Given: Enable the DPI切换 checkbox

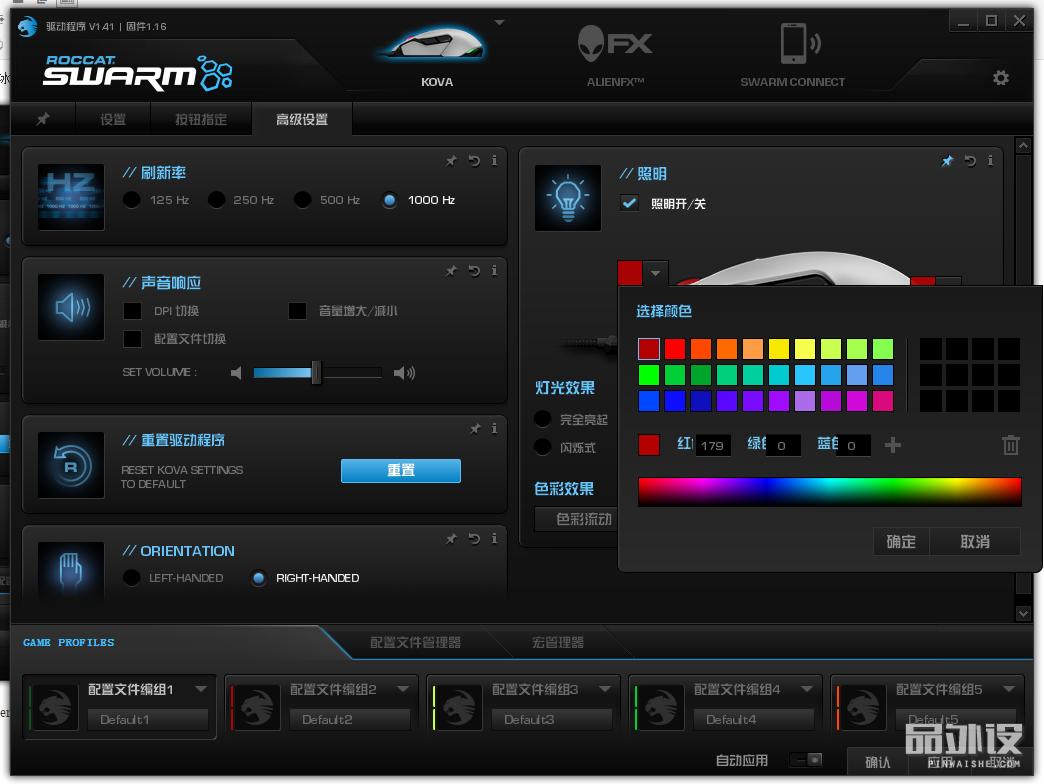Looking at the screenshot, I should tap(132, 312).
